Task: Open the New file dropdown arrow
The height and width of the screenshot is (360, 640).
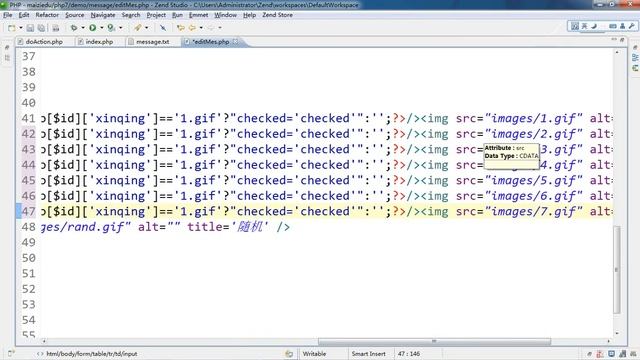Action: coord(20,28)
